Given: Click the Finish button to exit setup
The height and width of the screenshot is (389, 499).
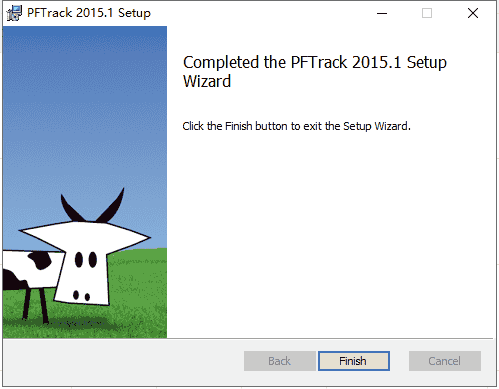Looking at the screenshot, I should coord(354,361).
